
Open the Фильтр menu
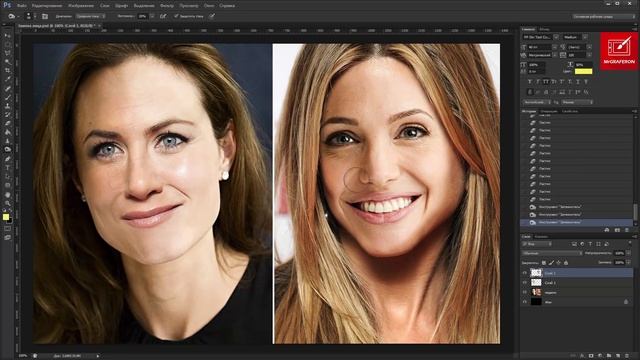pos(167,6)
